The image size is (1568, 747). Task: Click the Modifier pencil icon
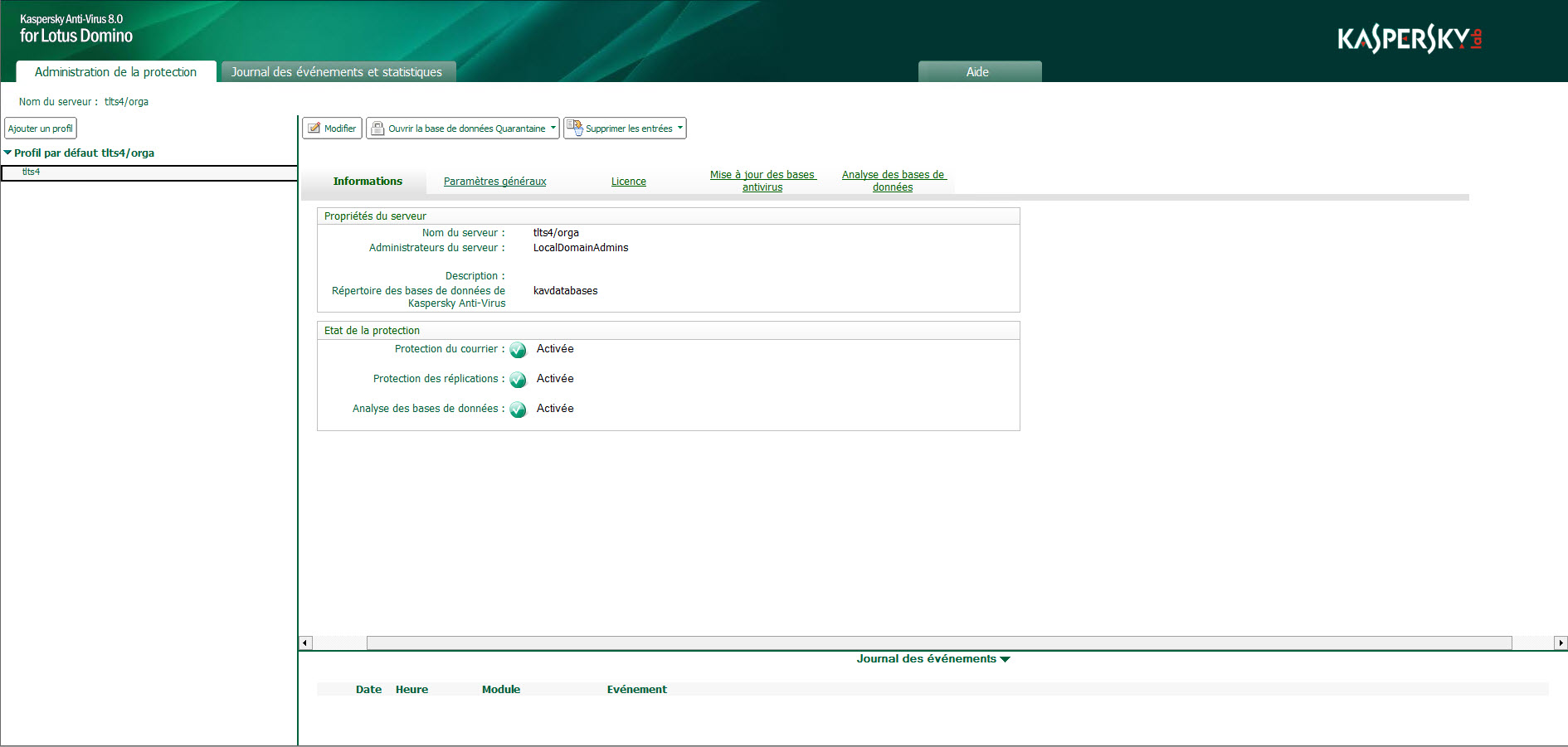315,128
